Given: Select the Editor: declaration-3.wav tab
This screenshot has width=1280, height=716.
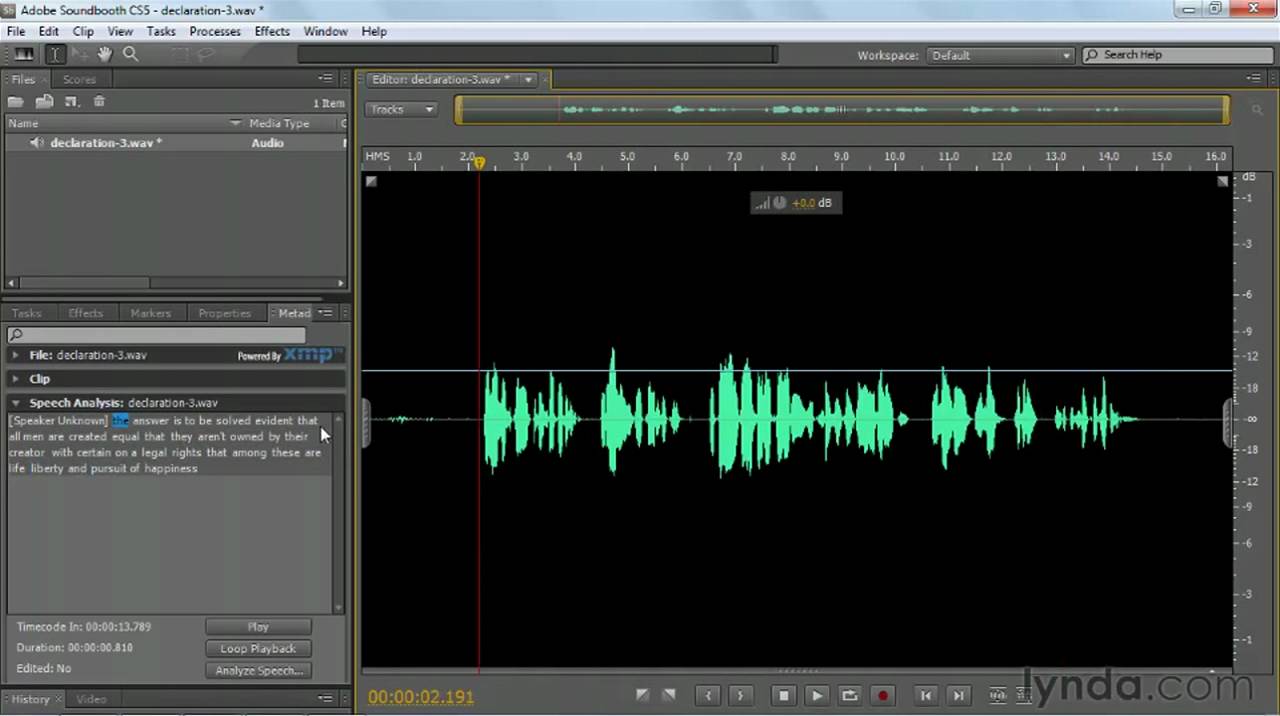Looking at the screenshot, I should pos(441,79).
